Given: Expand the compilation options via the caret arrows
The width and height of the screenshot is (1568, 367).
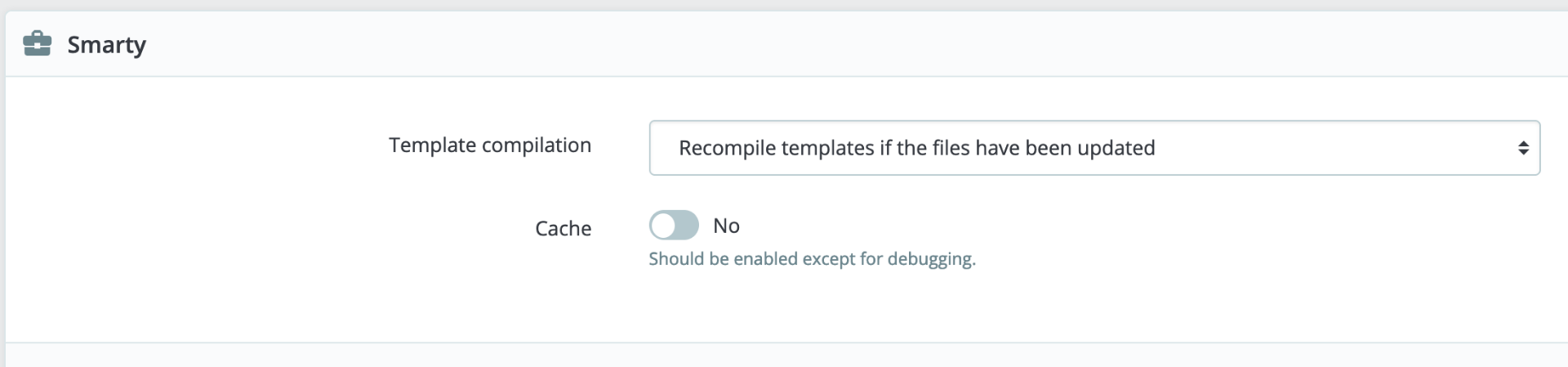Looking at the screenshot, I should (1522, 148).
